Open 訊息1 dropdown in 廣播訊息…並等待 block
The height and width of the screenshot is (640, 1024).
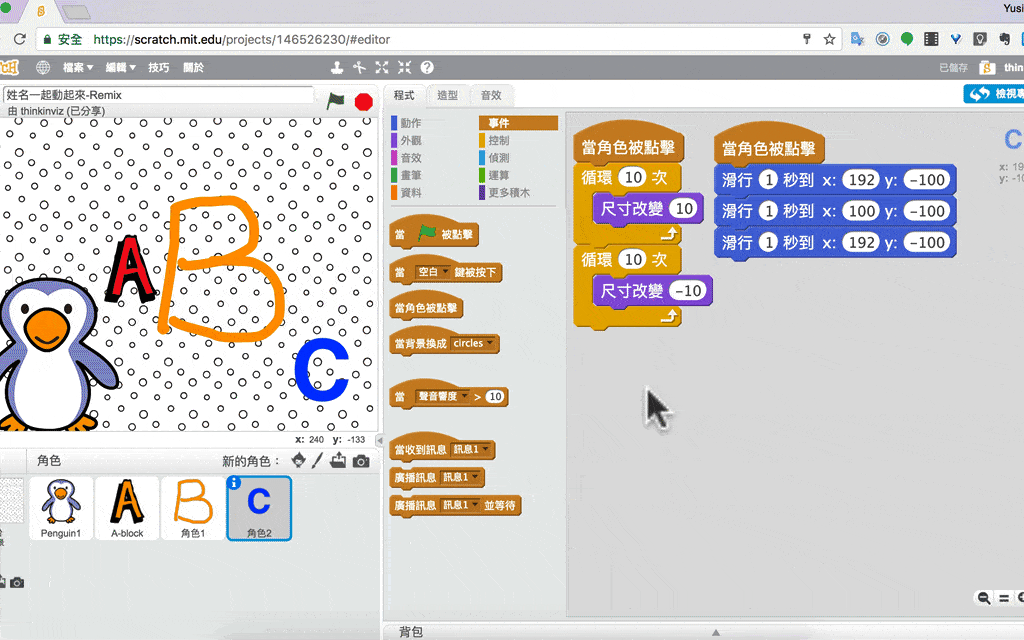click(x=460, y=505)
